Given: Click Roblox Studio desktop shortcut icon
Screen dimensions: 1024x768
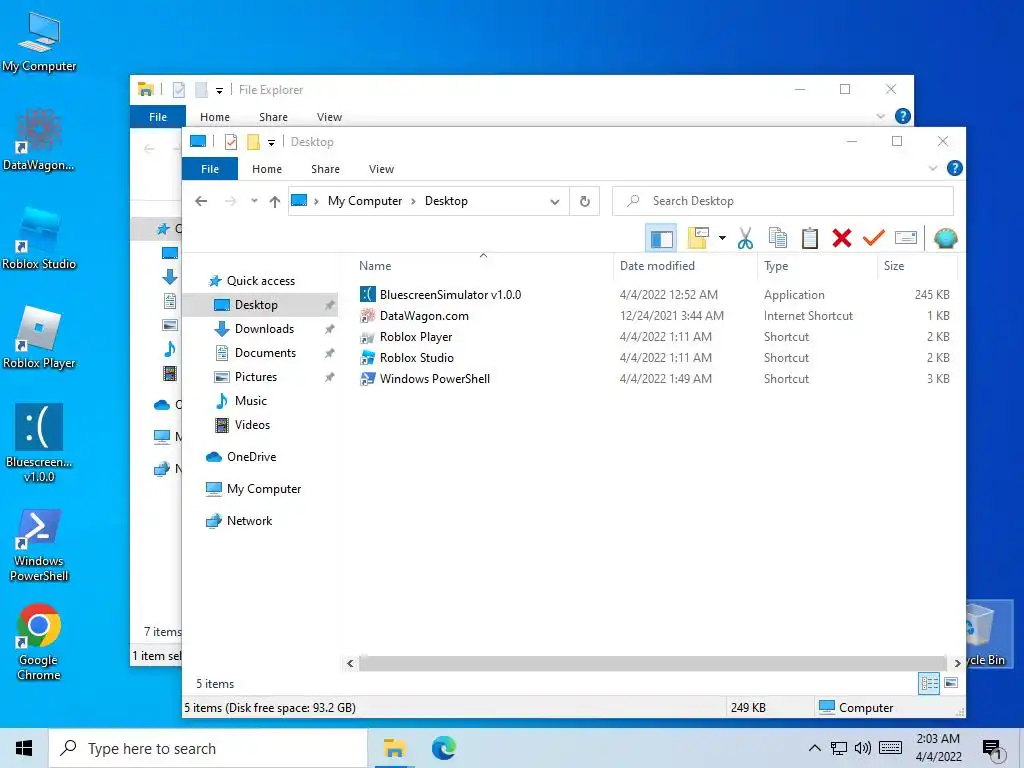Looking at the screenshot, I should coord(39,238).
